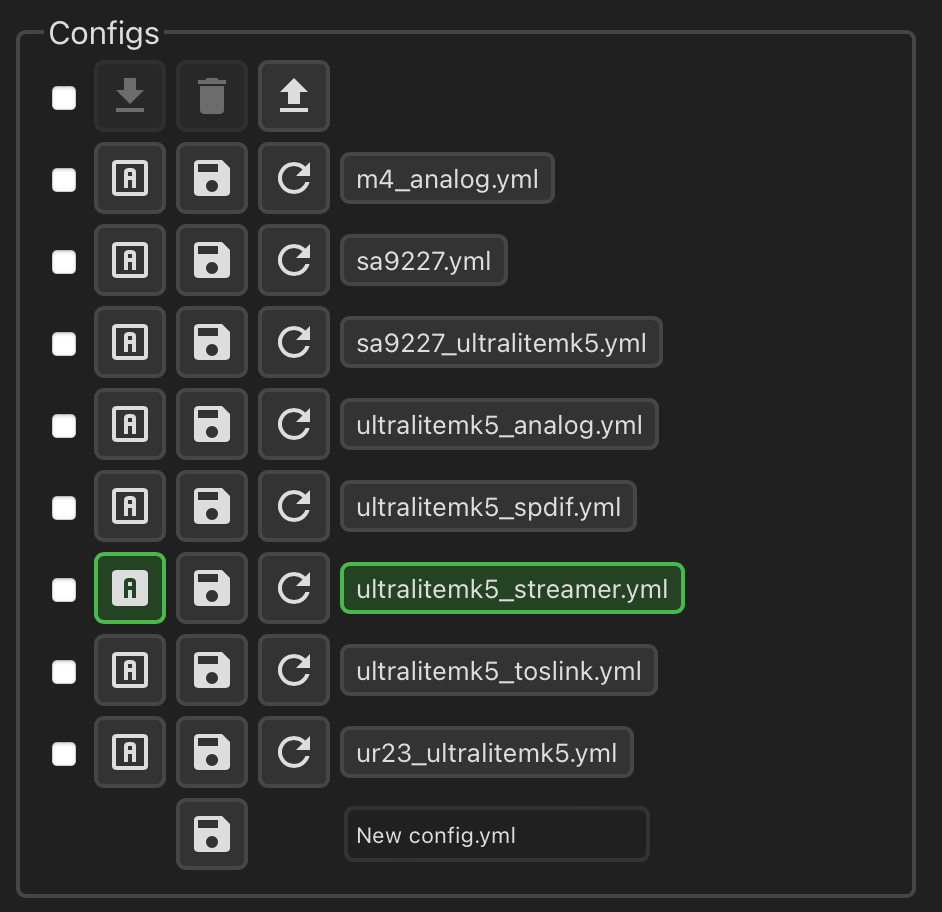Toggle the select-all configs checkbox

click(64, 98)
